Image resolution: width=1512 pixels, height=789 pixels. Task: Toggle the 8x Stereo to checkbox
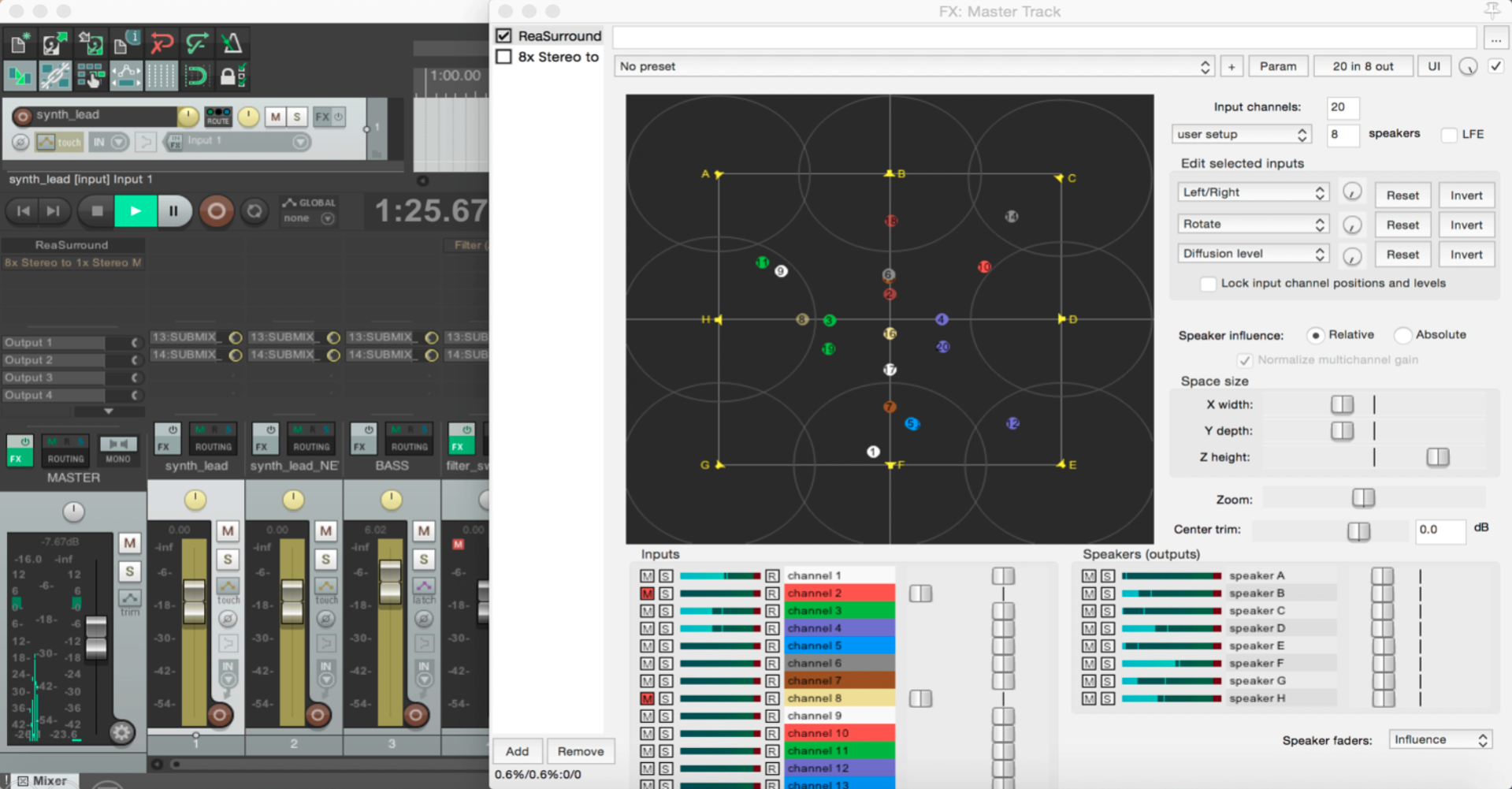[504, 57]
